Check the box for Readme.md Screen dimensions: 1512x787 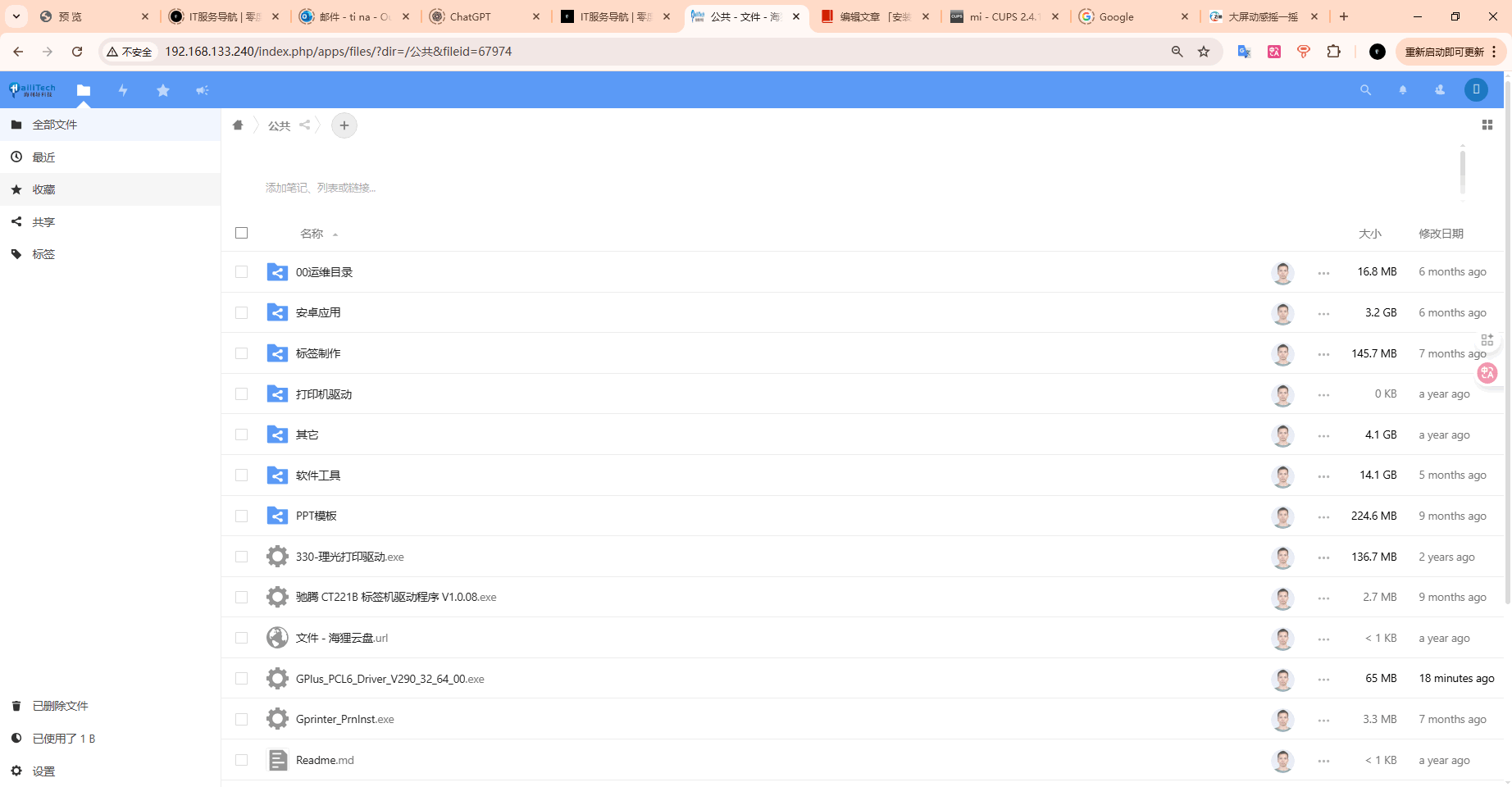[241, 760]
